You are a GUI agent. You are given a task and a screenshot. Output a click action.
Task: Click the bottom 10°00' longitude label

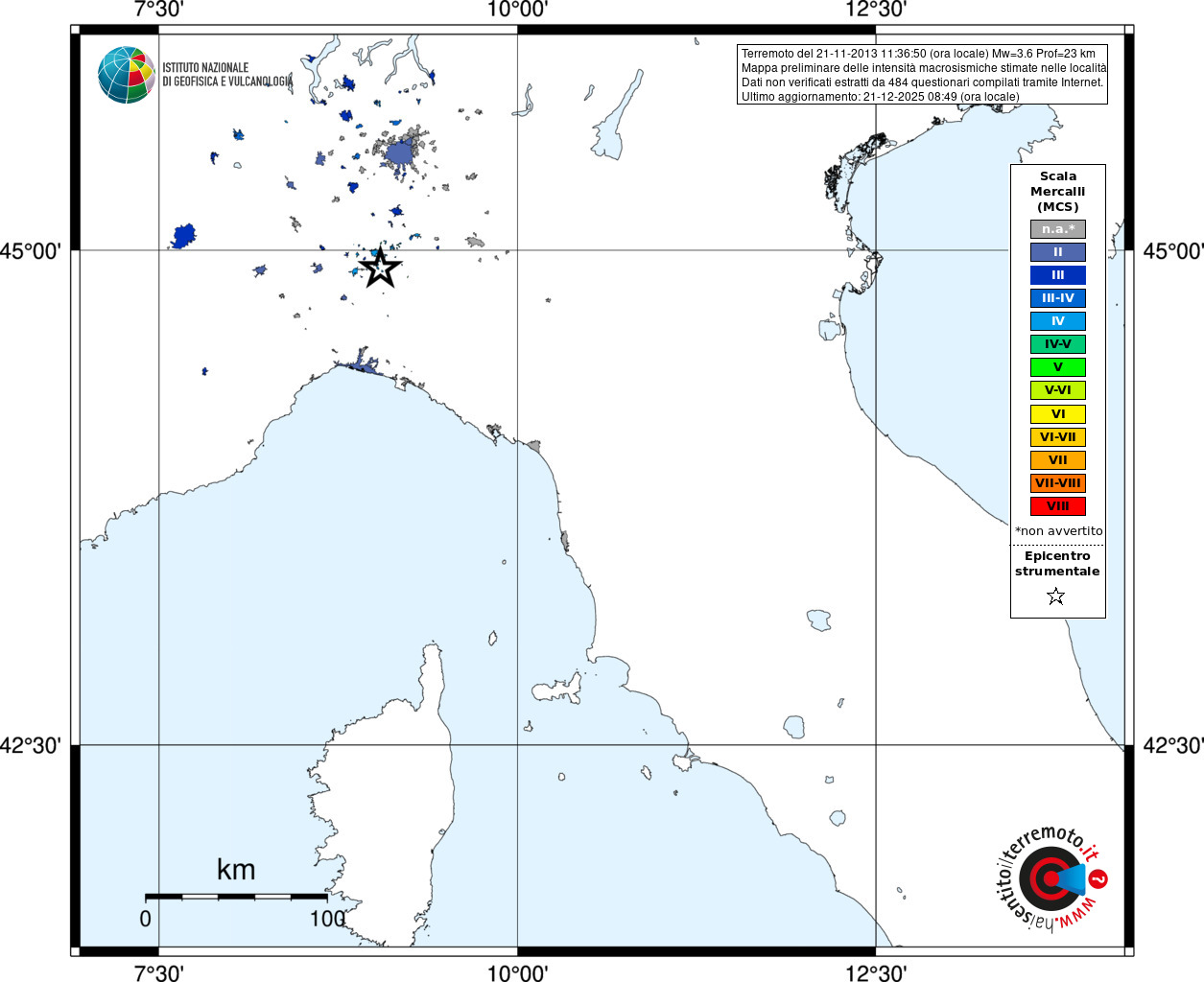click(x=518, y=972)
